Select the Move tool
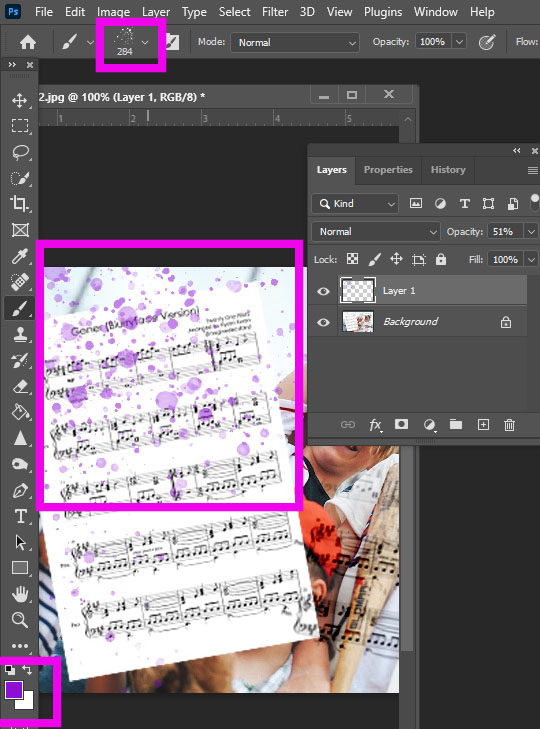Viewport: 540px width, 729px height. (x=20, y=100)
